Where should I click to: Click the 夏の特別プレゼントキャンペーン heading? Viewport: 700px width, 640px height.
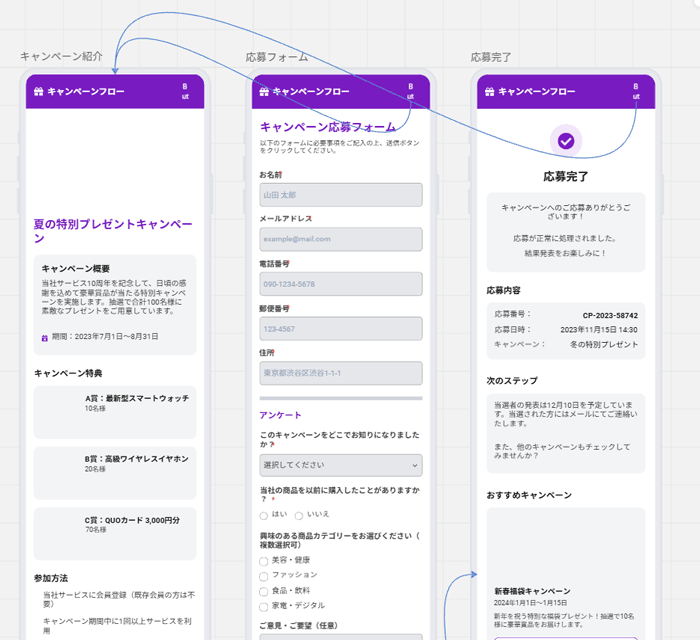pos(113,231)
